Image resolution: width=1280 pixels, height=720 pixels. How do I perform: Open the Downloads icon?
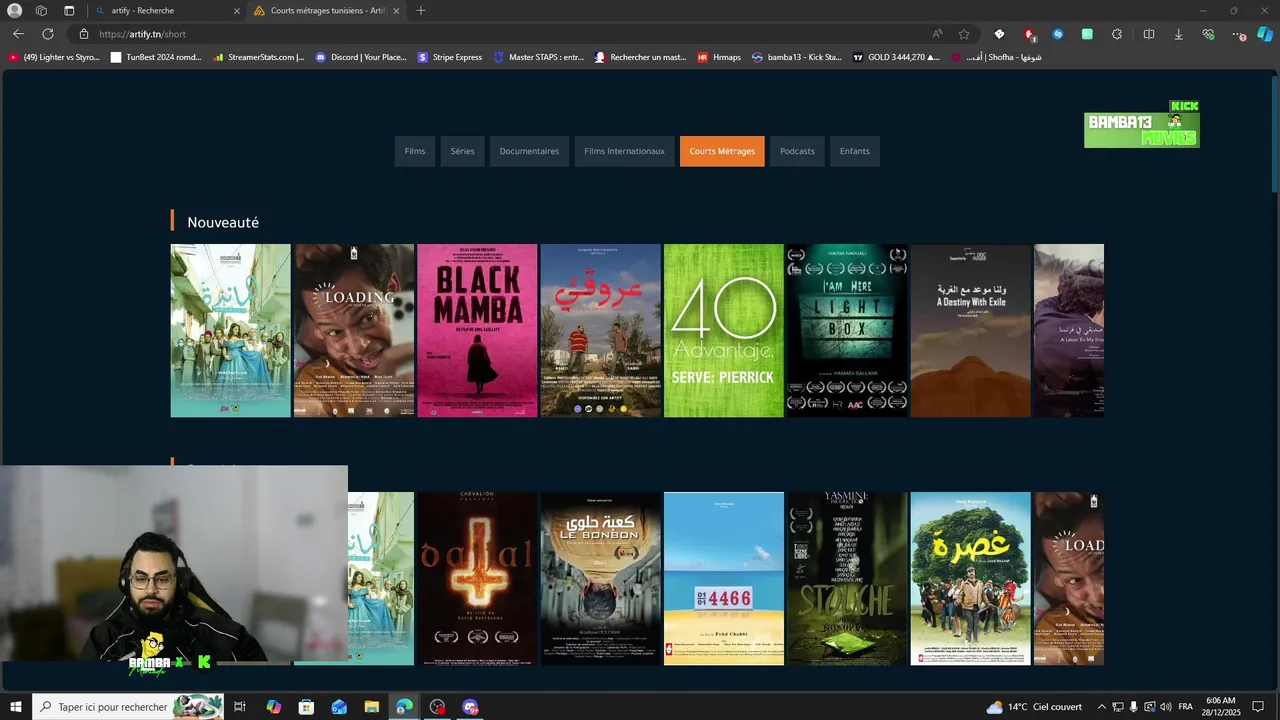[x=1178, y=34]
